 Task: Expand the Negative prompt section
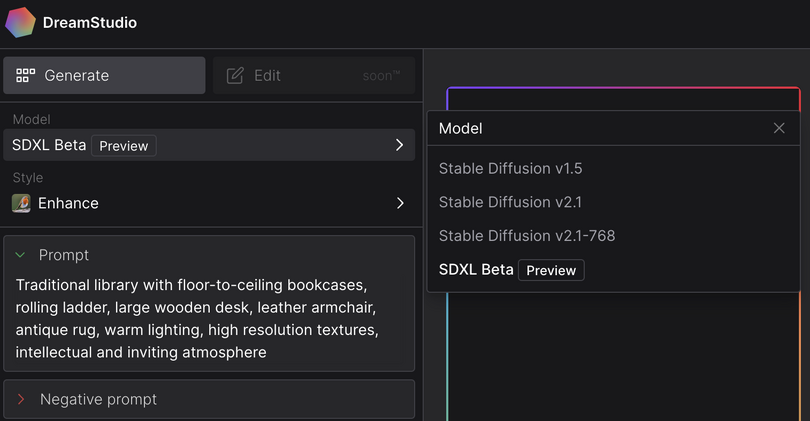pos(21,399)
